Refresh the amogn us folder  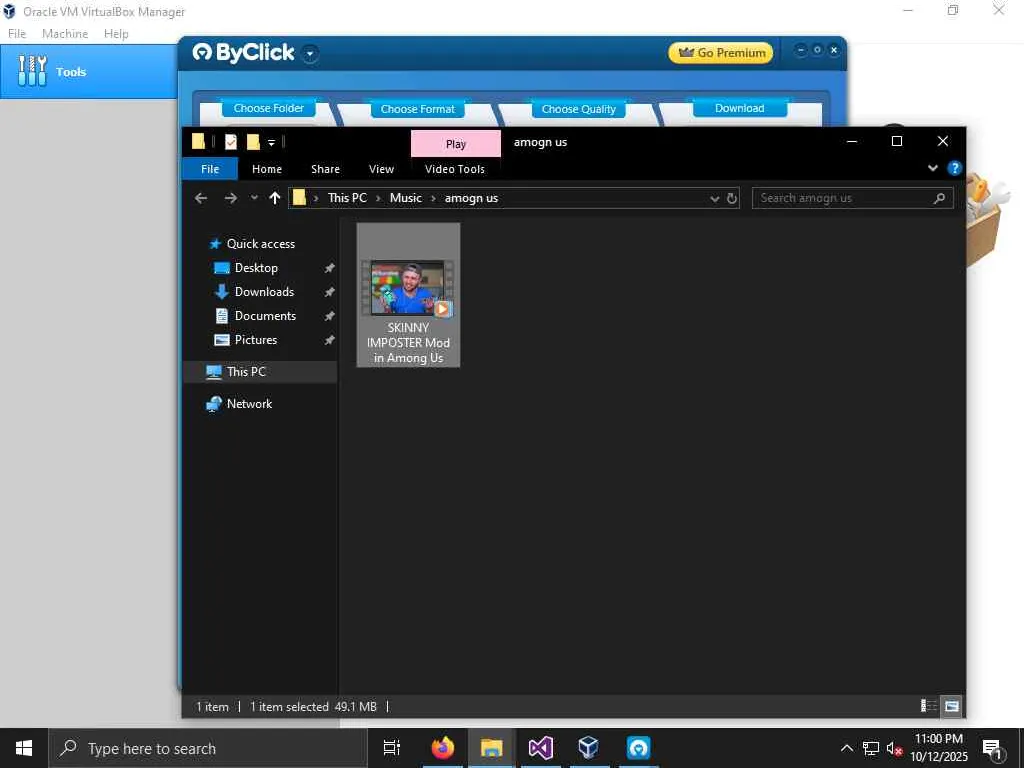coord(732,199)
